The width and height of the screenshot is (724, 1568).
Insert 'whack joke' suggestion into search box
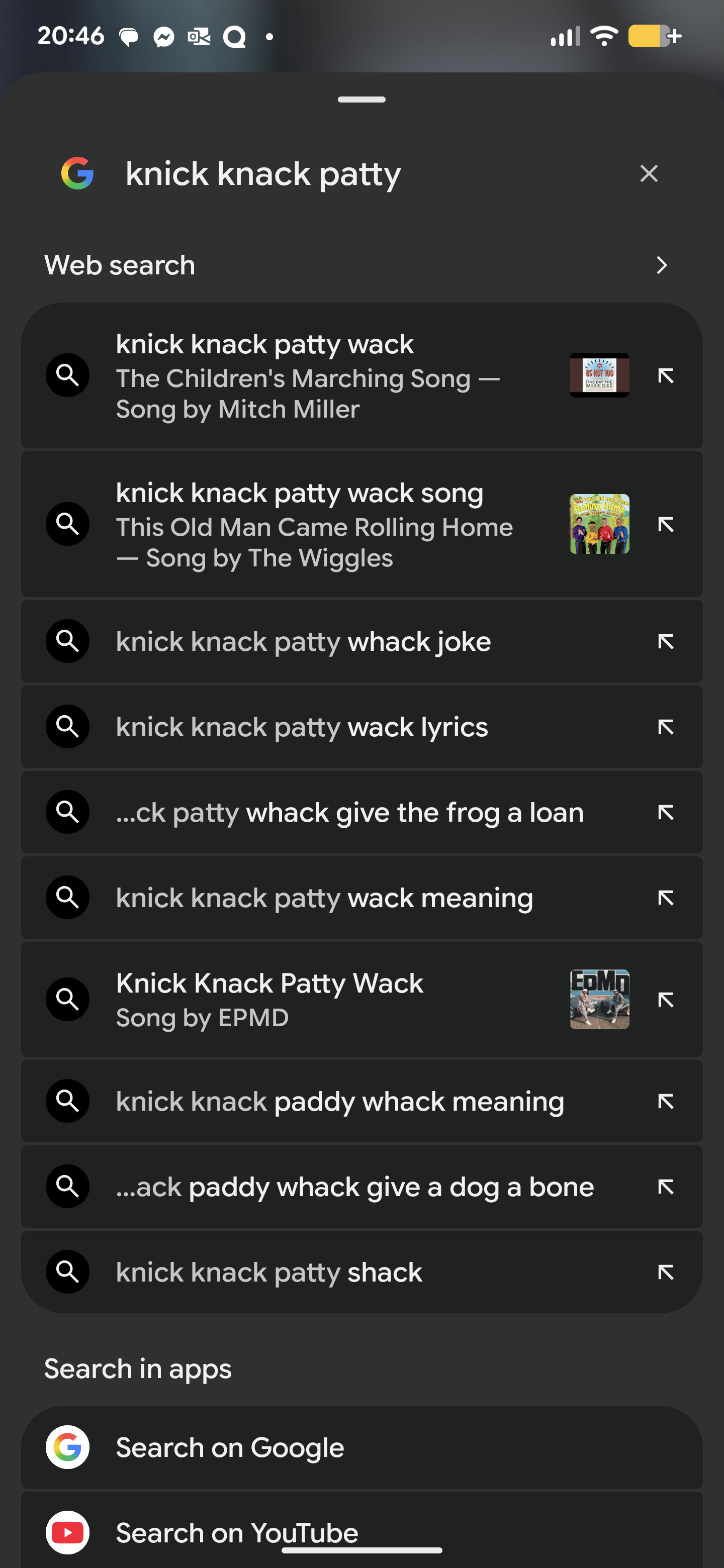[x=666, y=642]
